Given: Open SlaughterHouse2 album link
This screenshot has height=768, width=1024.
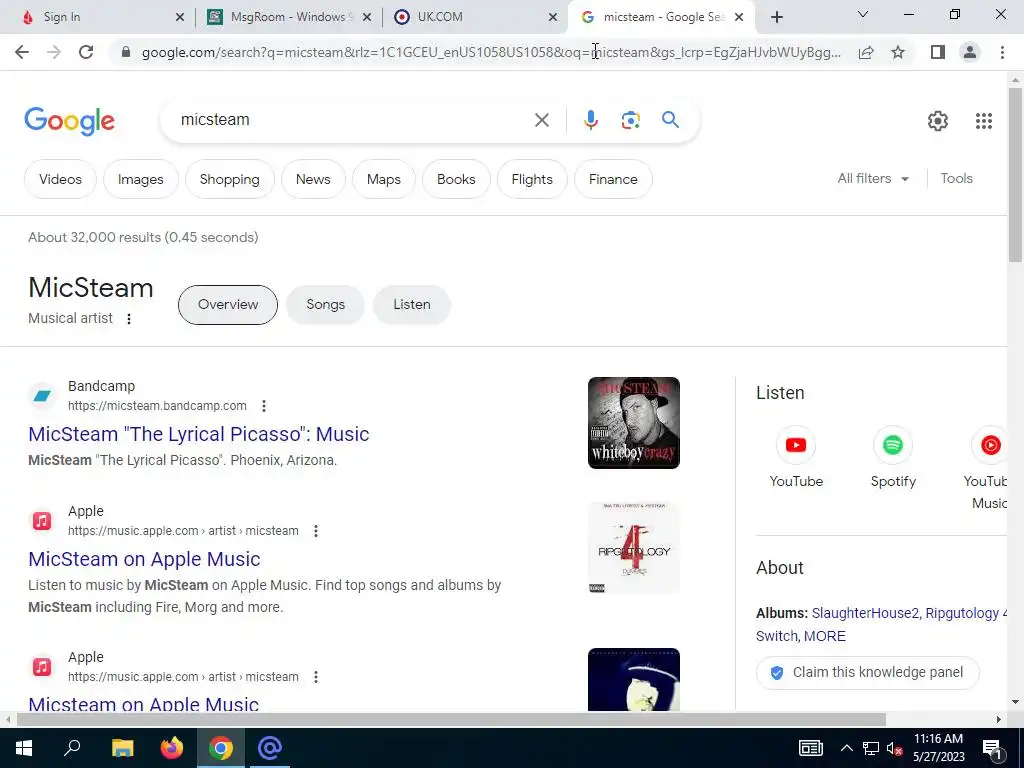Looking at the screenshot, I should [x=865, y=613].
